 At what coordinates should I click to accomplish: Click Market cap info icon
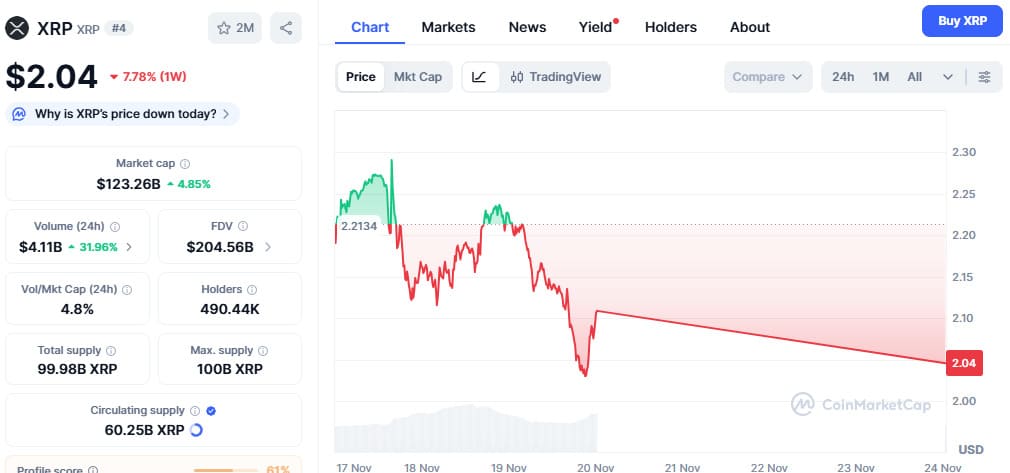click(x=185, y=163)
